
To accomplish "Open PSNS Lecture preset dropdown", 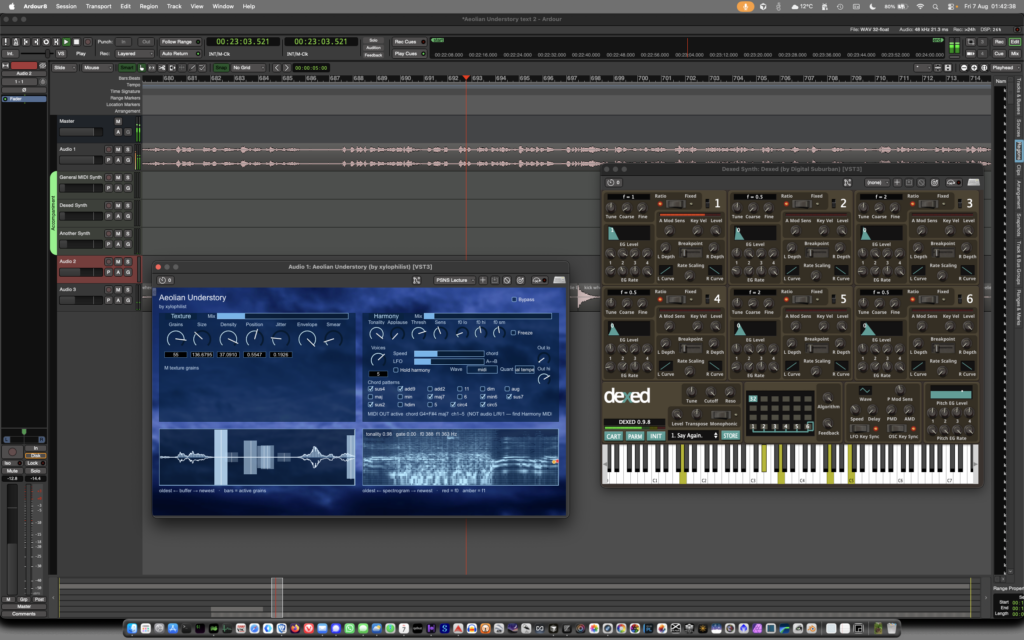I will pyautogui.click(x=454, y=280).
